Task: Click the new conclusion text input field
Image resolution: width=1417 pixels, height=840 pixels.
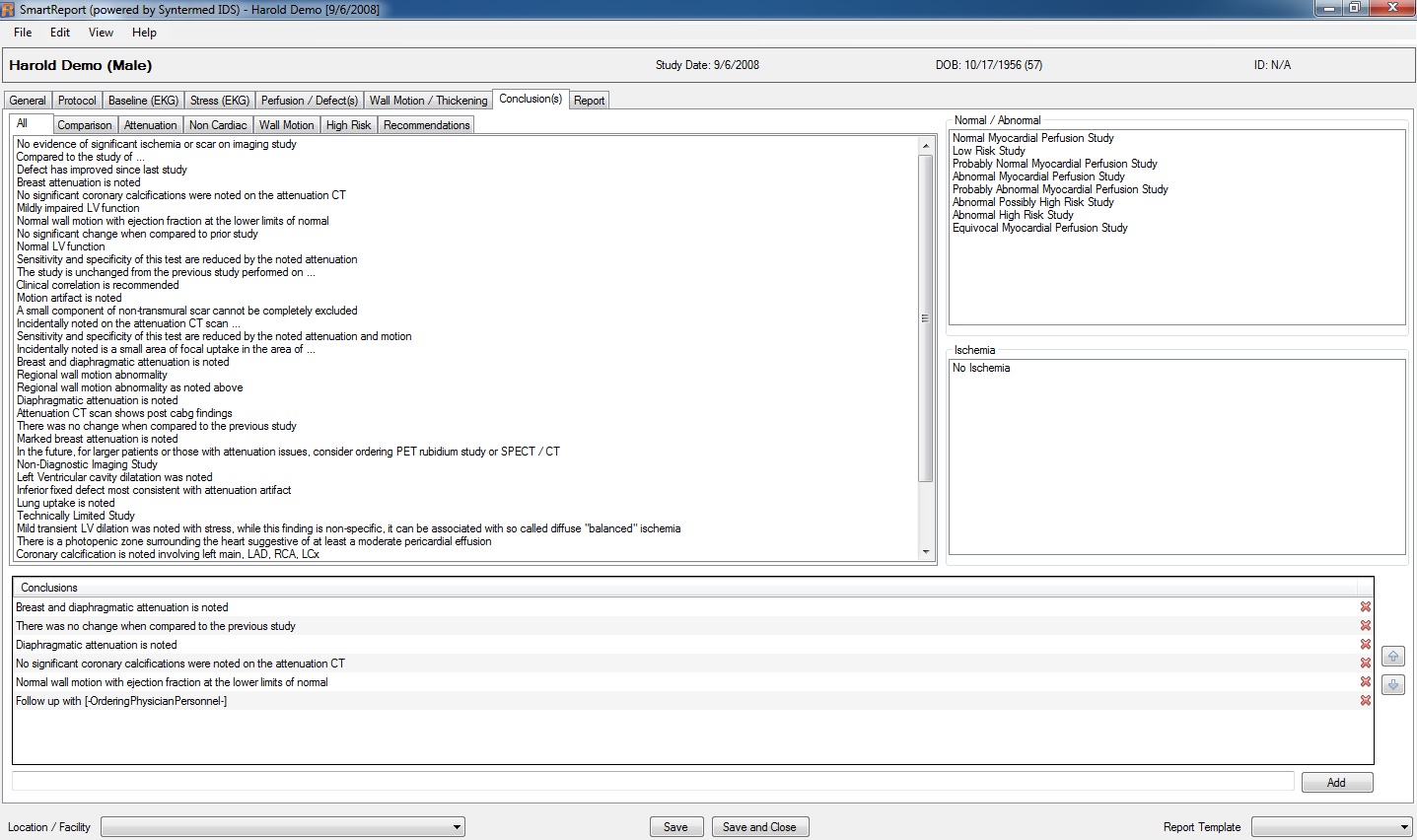Action: pyautogui.click(x=652, y=782)
